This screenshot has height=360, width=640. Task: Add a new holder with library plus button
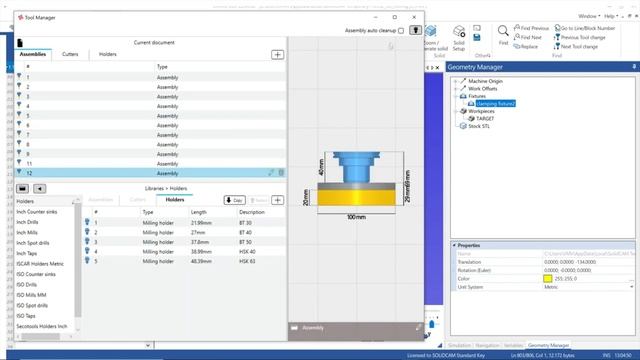pos(278,200)
